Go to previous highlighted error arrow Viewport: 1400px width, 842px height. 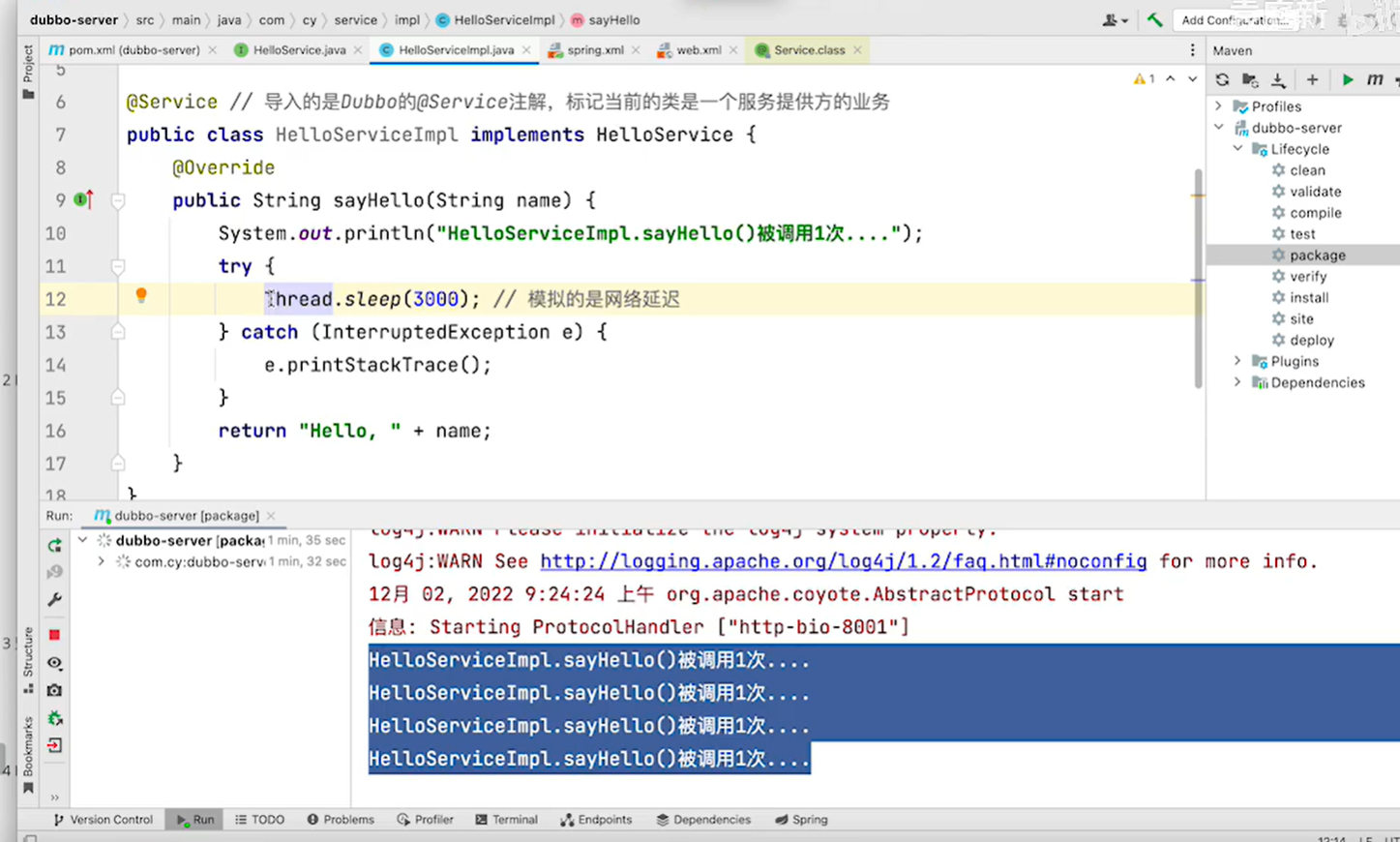(1171, 79)
